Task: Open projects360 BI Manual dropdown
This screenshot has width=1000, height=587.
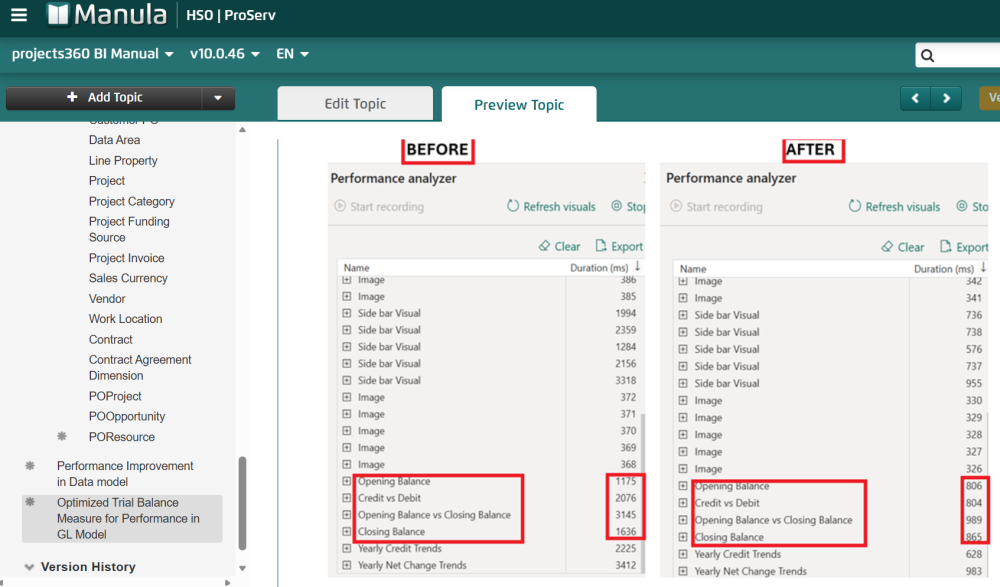Action: [x=92, y=54]
